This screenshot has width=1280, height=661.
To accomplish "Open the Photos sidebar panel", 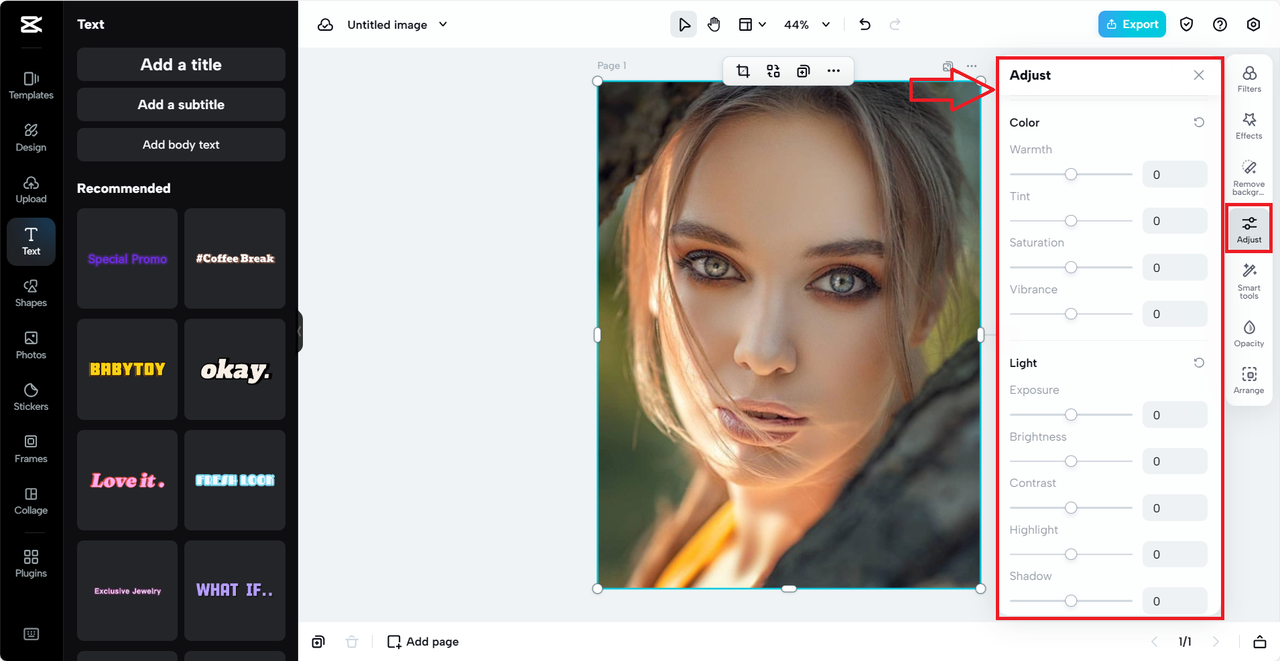I will [31, 345].
